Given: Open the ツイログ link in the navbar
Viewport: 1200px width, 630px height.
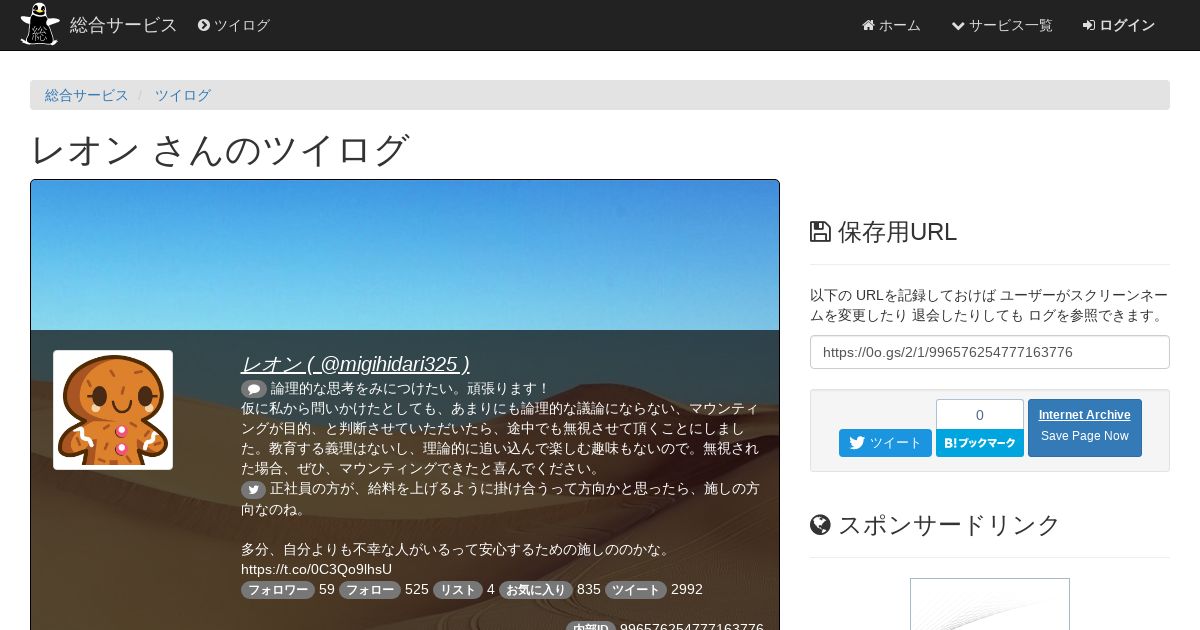Looking at the screenshot, I should (234, 25).
